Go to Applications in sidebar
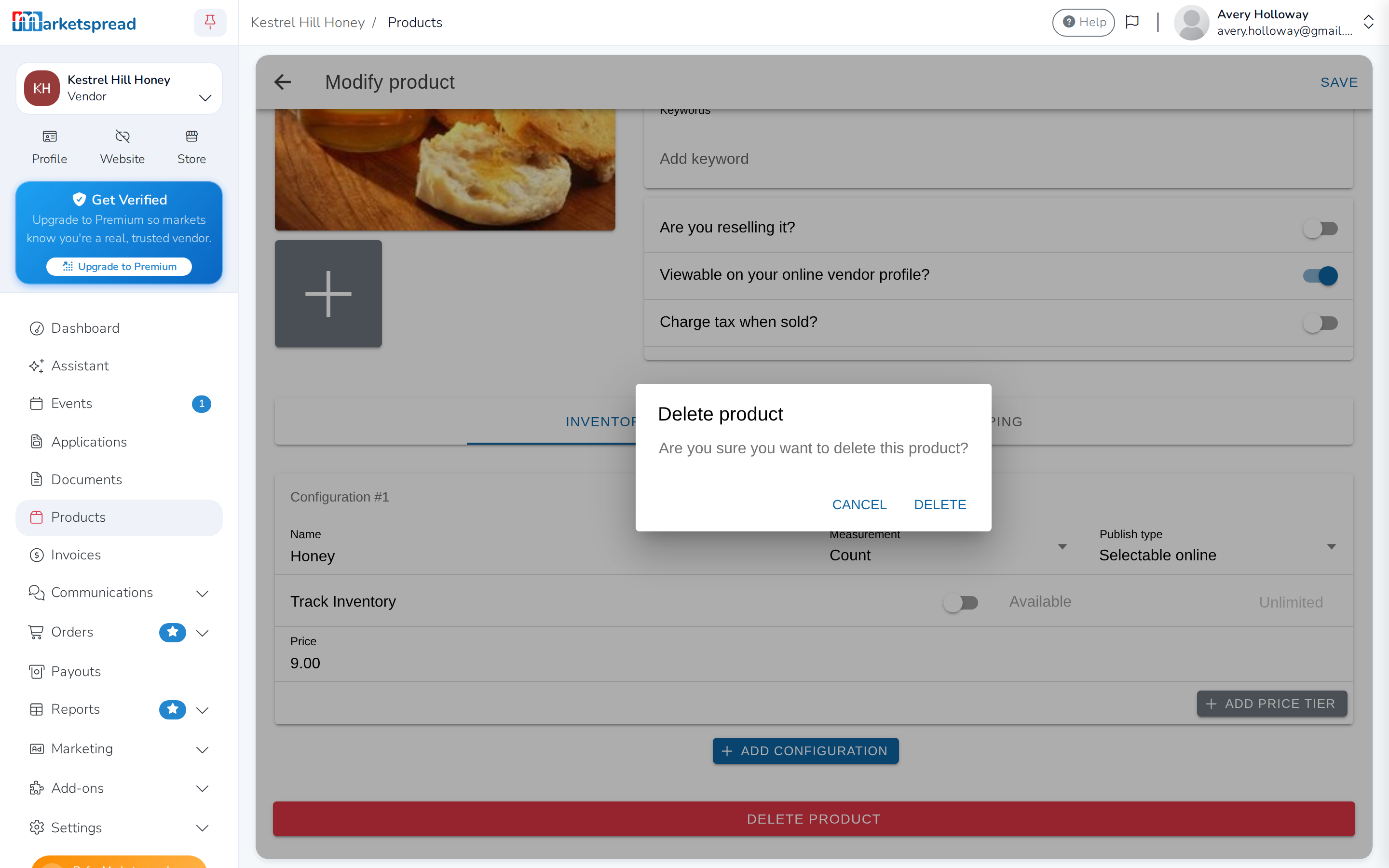 [119, 441]
